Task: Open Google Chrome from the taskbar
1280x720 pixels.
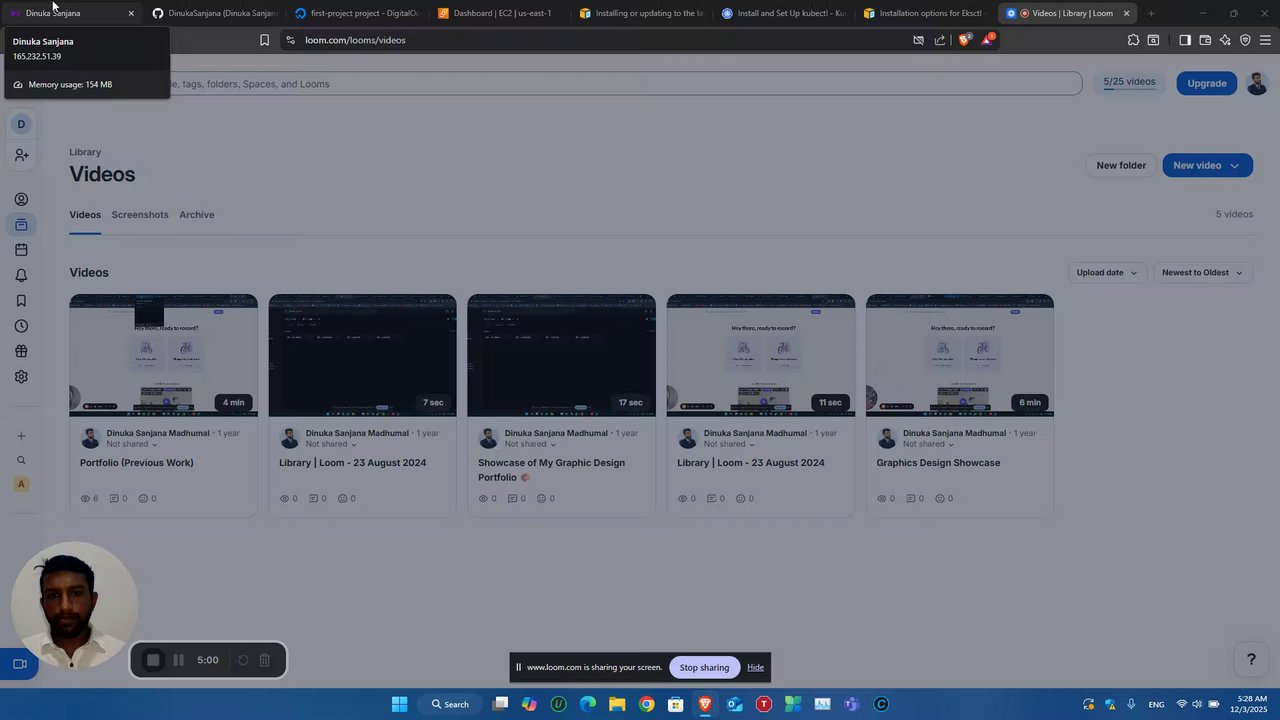Action: coord(647,704)
